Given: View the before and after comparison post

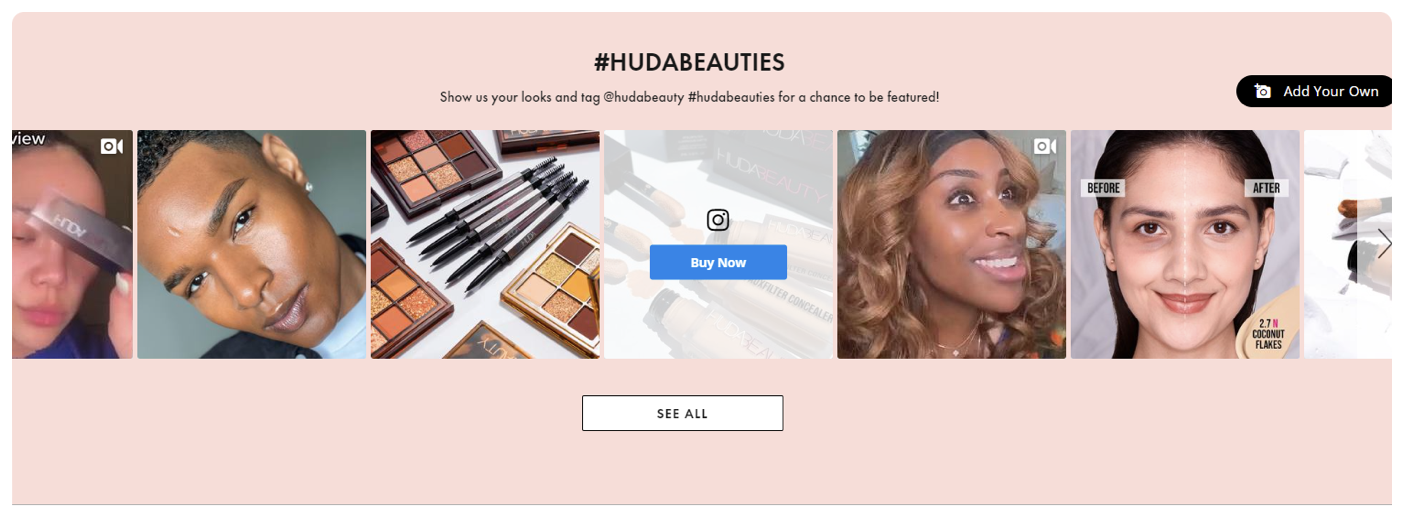Looking at the screenshot, I should coord(1185,244).
